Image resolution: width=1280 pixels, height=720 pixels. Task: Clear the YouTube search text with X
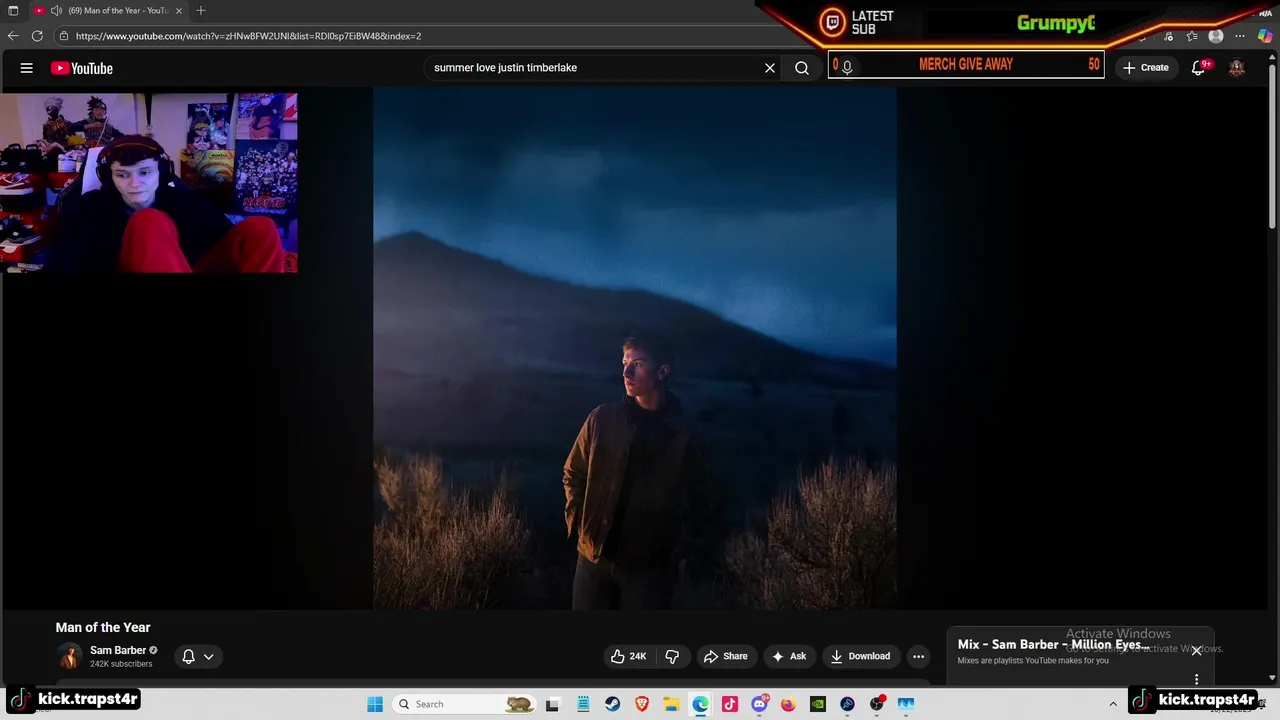[x=770, y=68]
